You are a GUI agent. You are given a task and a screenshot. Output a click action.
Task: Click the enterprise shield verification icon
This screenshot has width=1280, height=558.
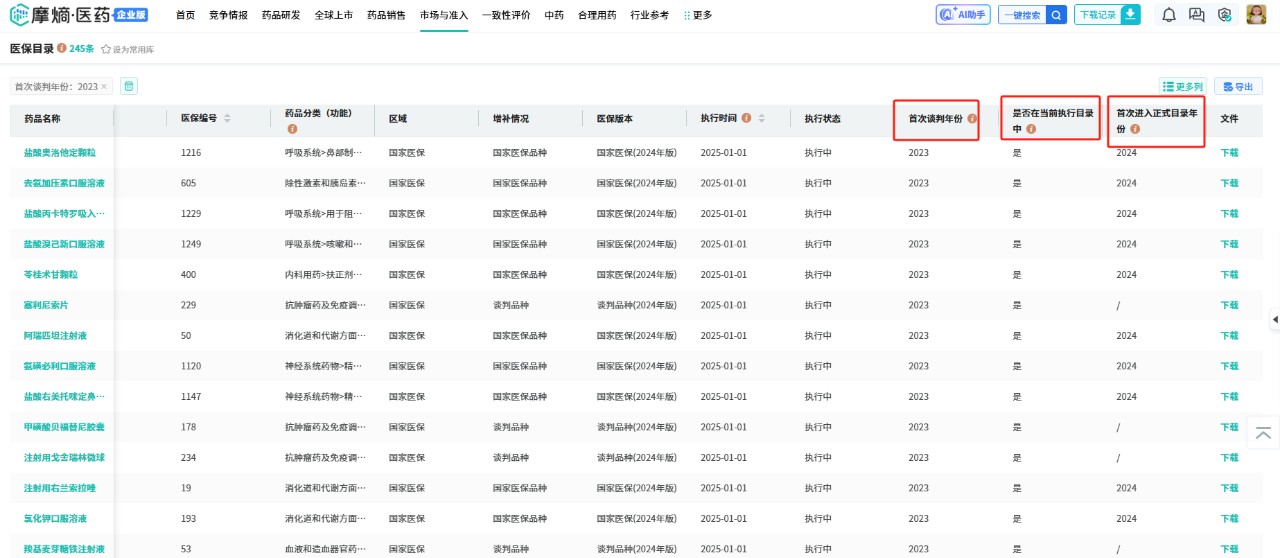tap(1223, 15)
